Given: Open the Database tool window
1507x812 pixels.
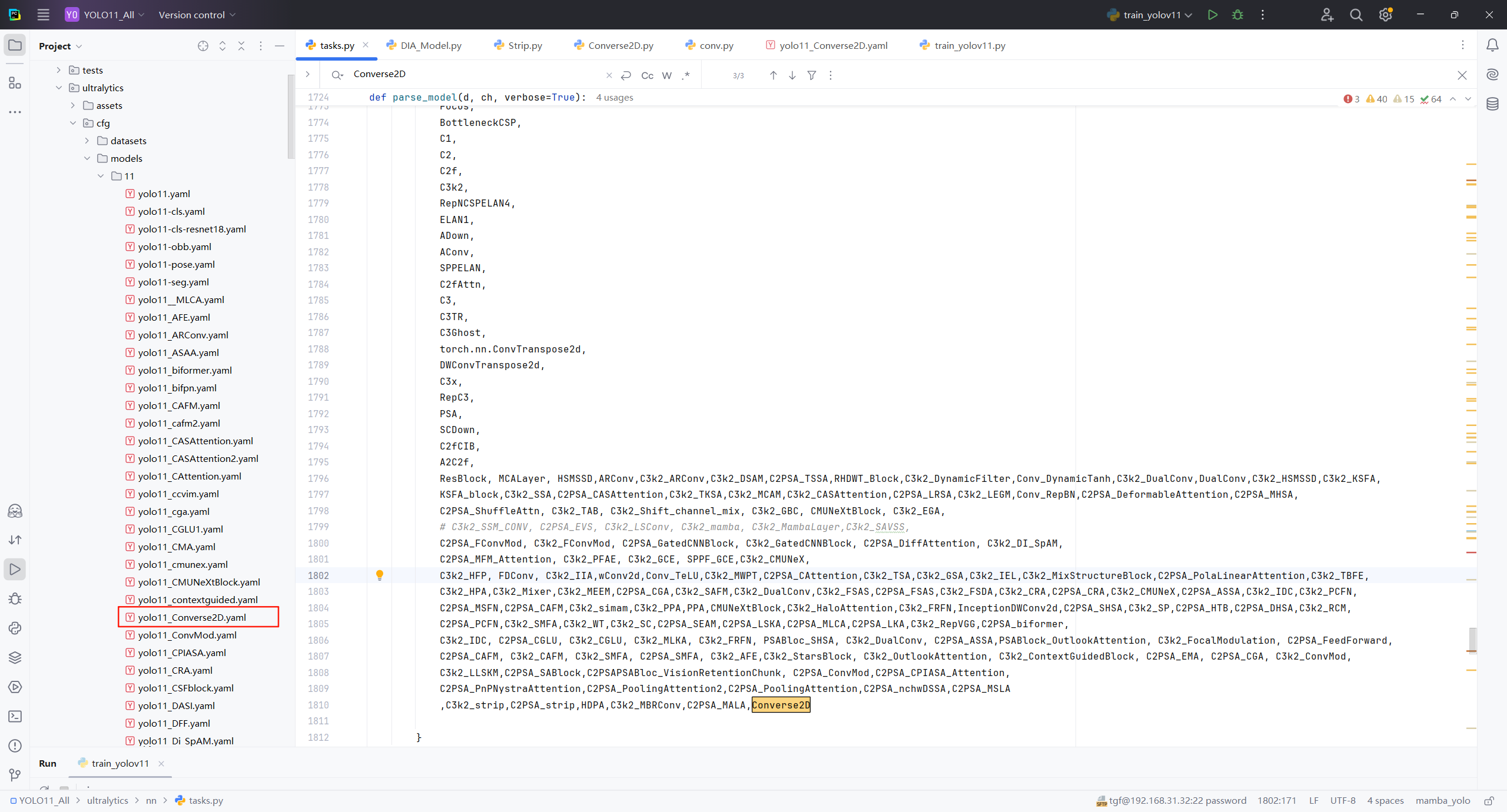Looking at the screenshot, I should tap(1492, 104).
